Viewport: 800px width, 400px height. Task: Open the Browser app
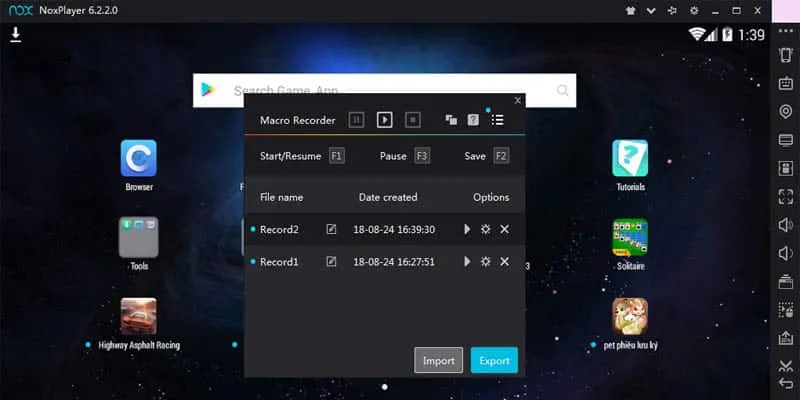point(139,158)
